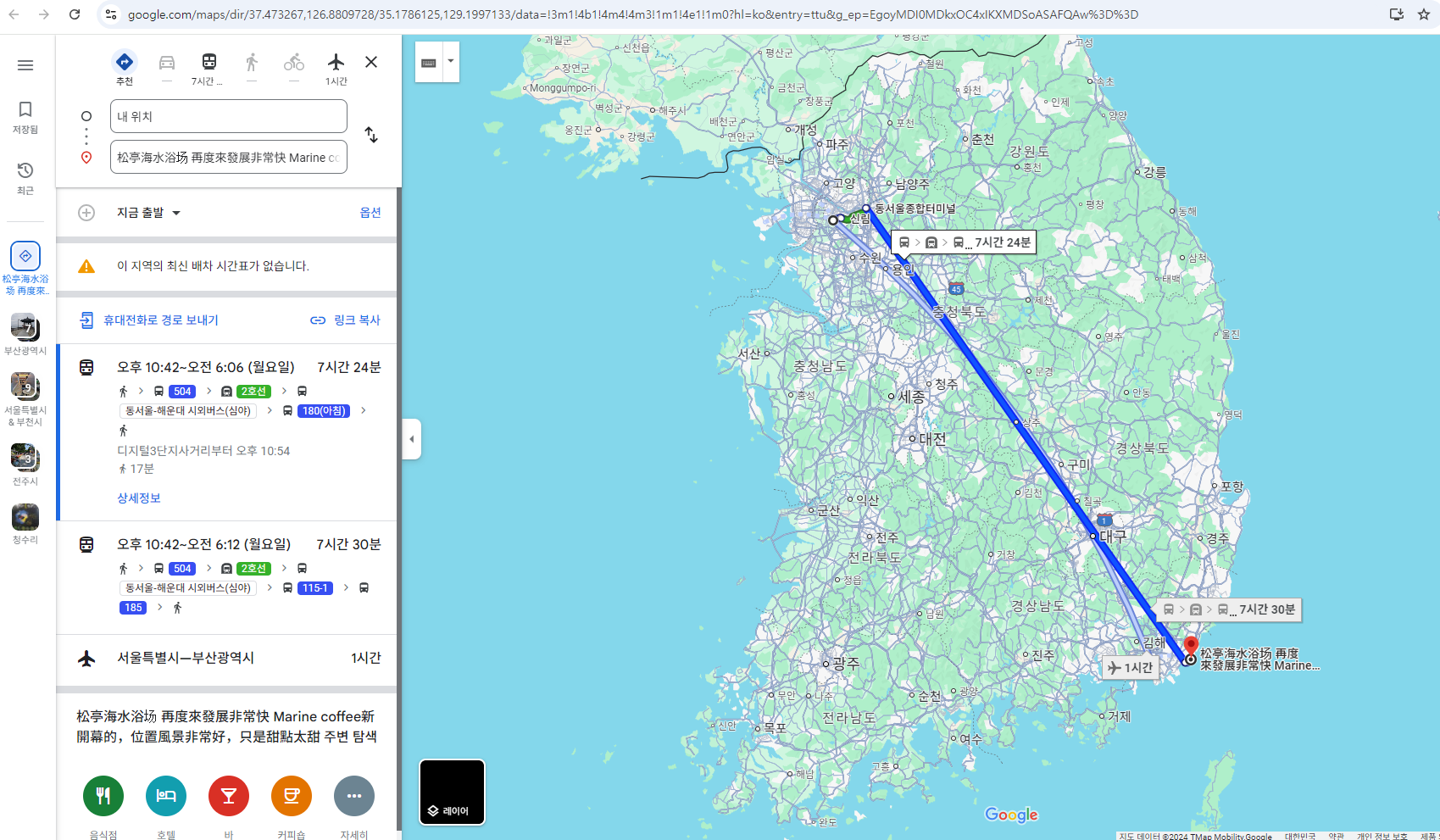Collapse the side panel with arrow handle
1440x840 pixels.
pos(412,439)
